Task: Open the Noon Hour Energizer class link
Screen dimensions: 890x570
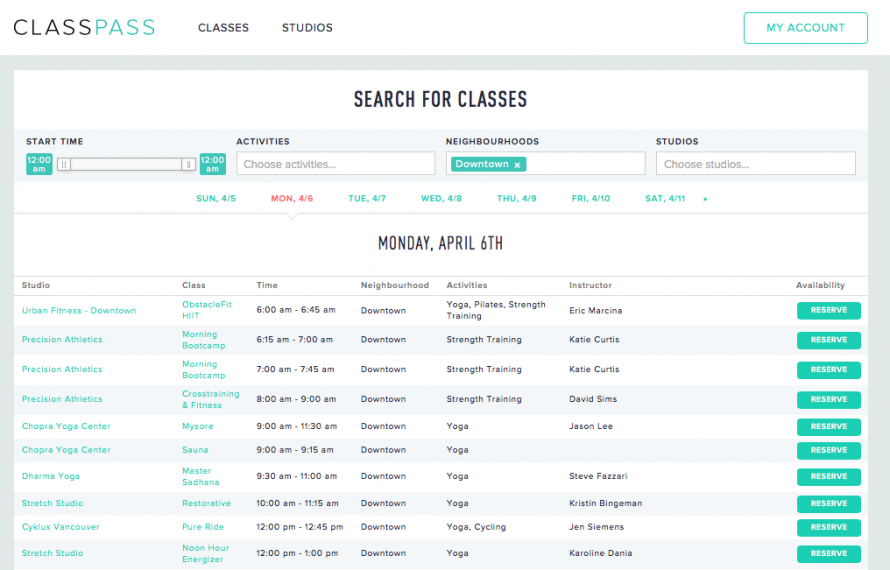Action: click(205, 554)
